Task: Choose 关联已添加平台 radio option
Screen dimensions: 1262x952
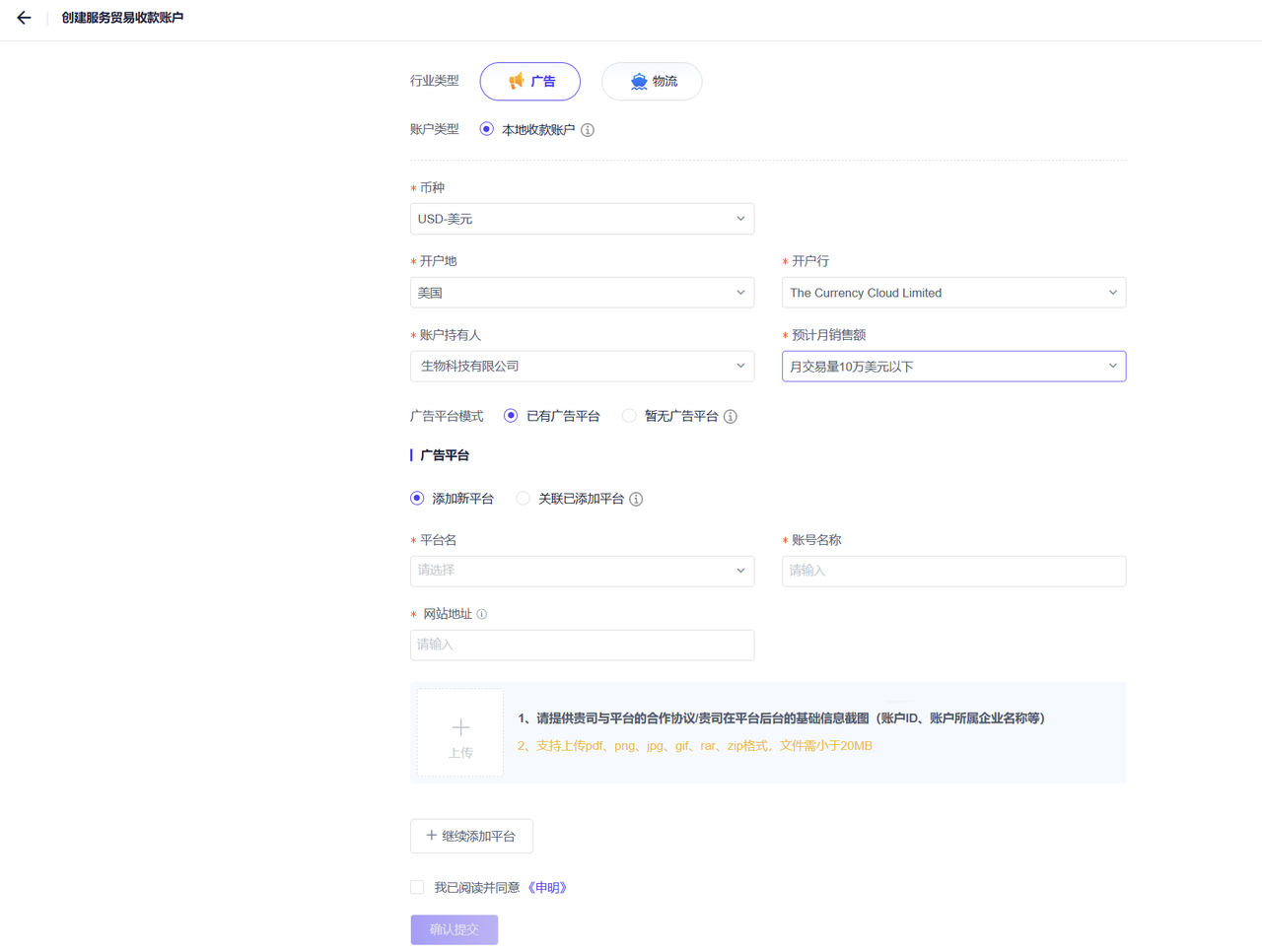Action: 524,499
